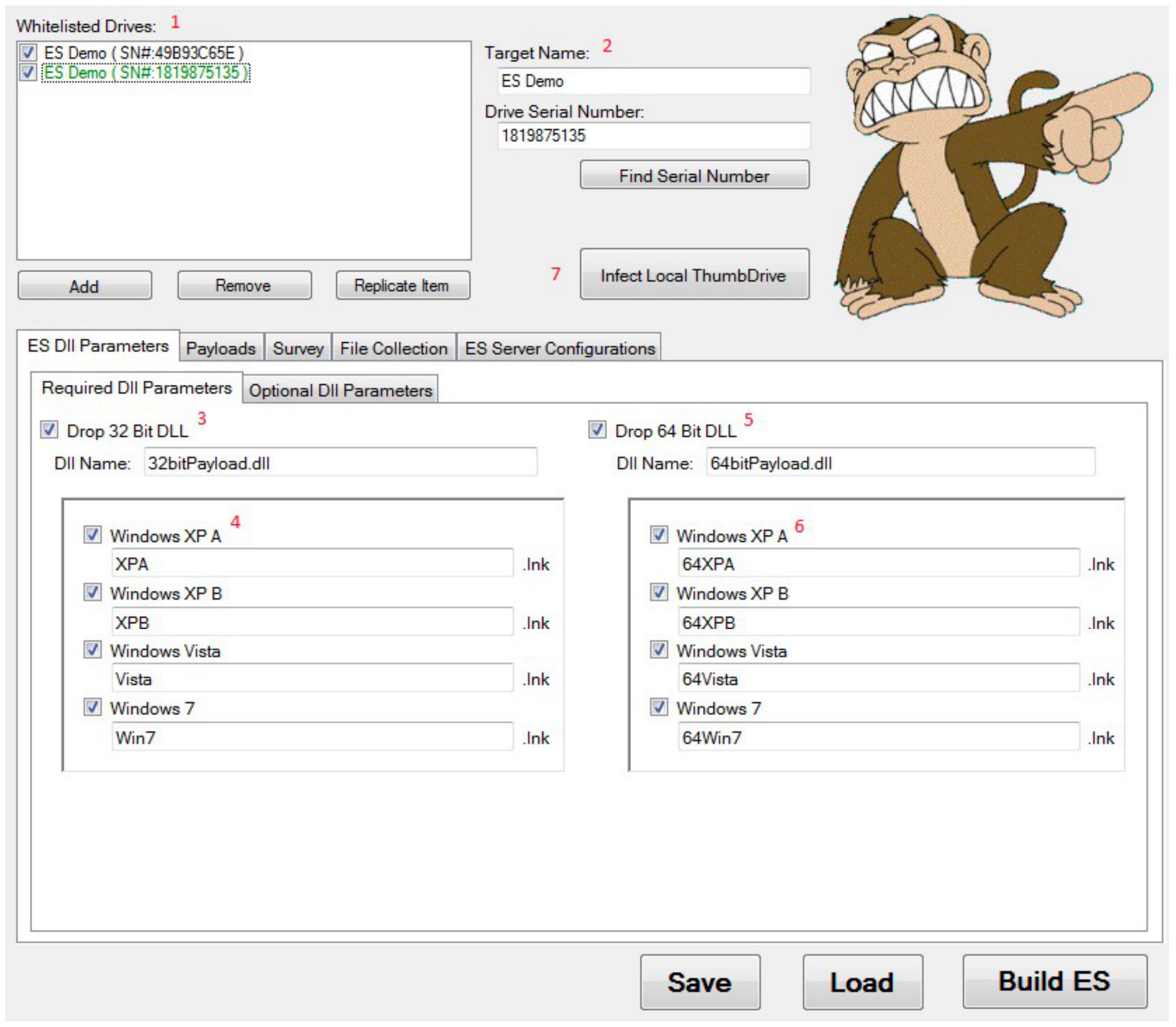Click Replicate Item button
Image resolution: width=1176 pixels, height=1027 pixels.
pyautogui.click(x=403, y=285)
